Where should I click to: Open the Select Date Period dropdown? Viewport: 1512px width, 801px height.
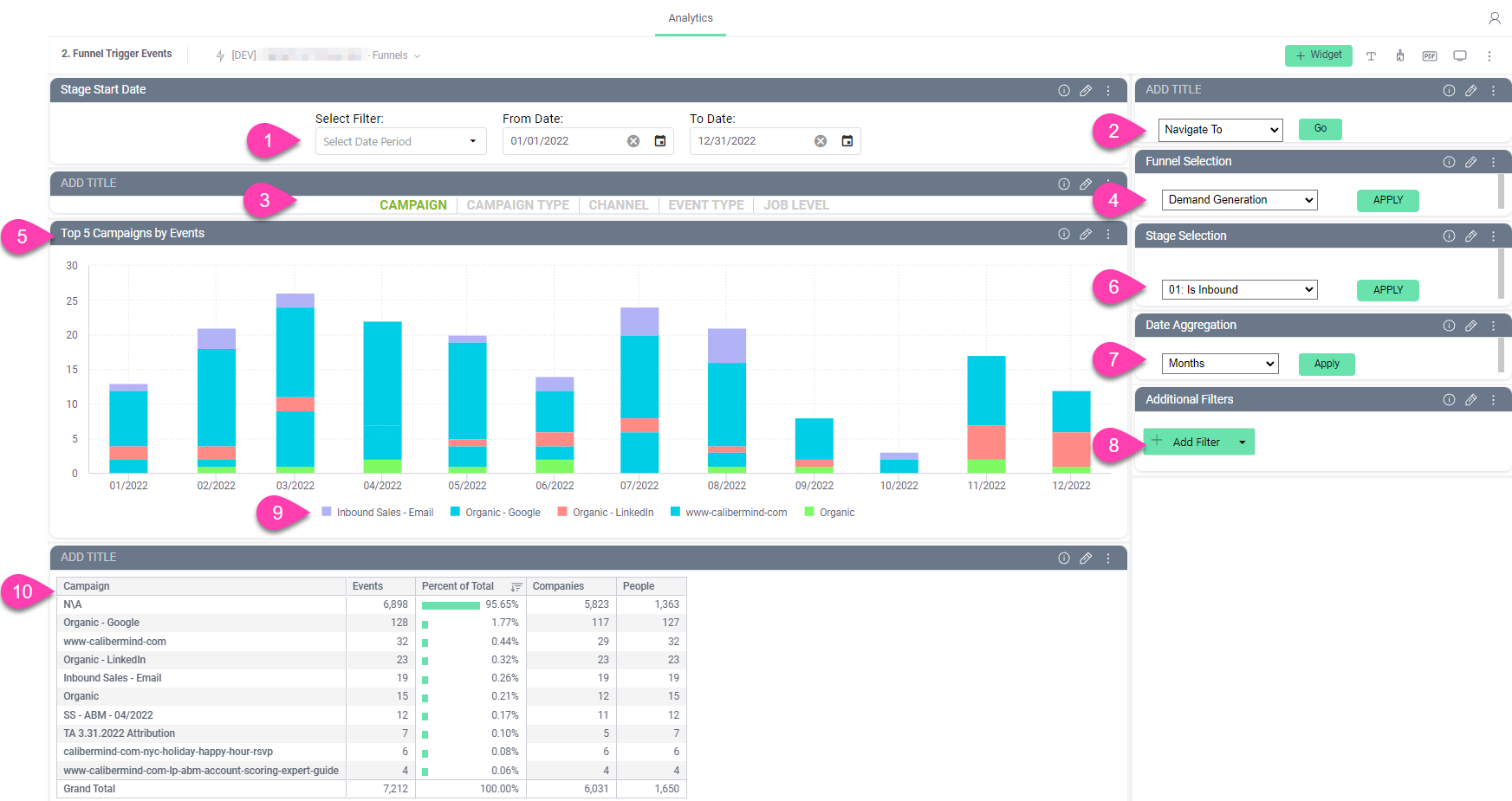point(401,141)
